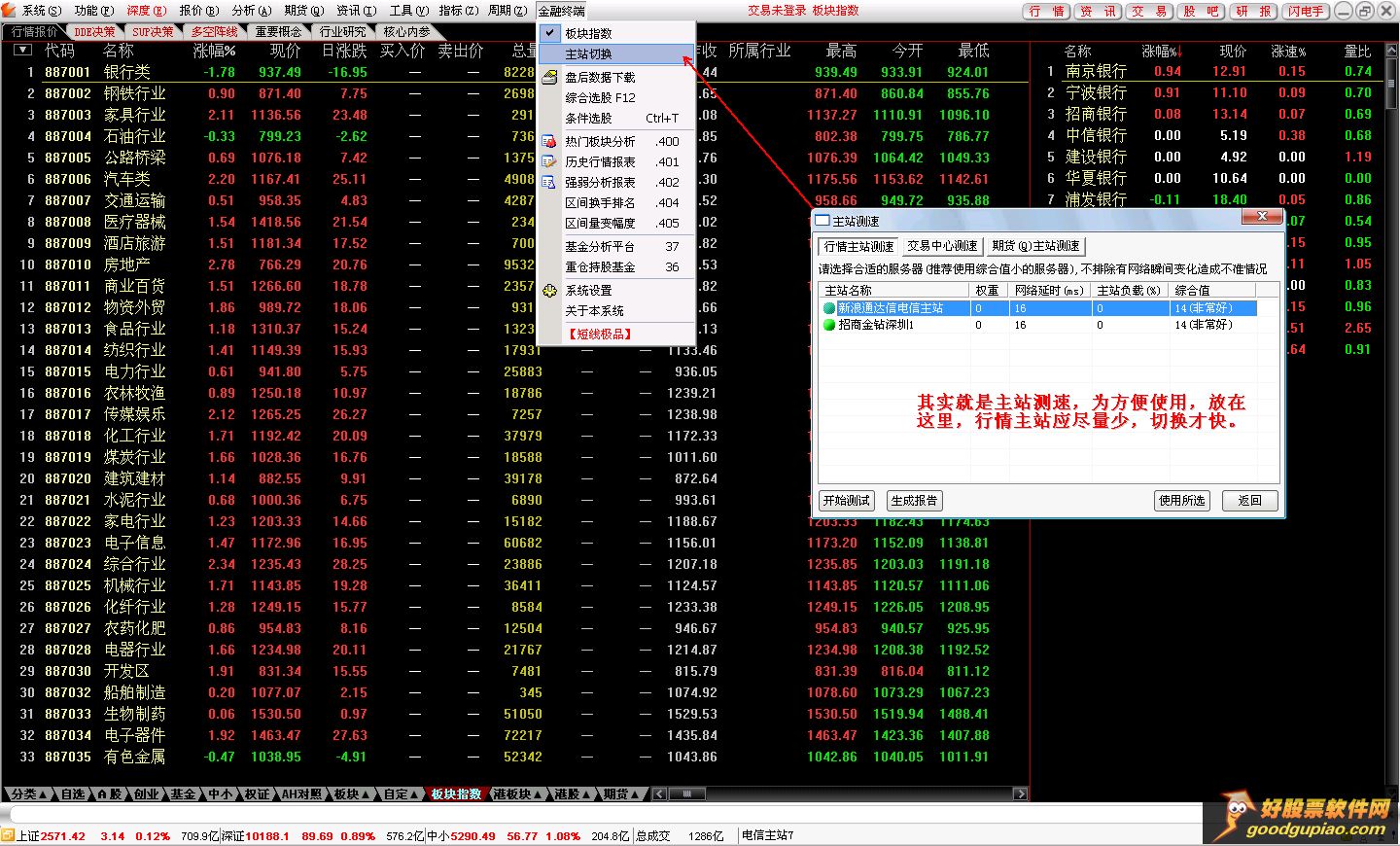Switch to the SUP决策 tab
Viewport: 1400px width, 846px height.
point(153,32)
